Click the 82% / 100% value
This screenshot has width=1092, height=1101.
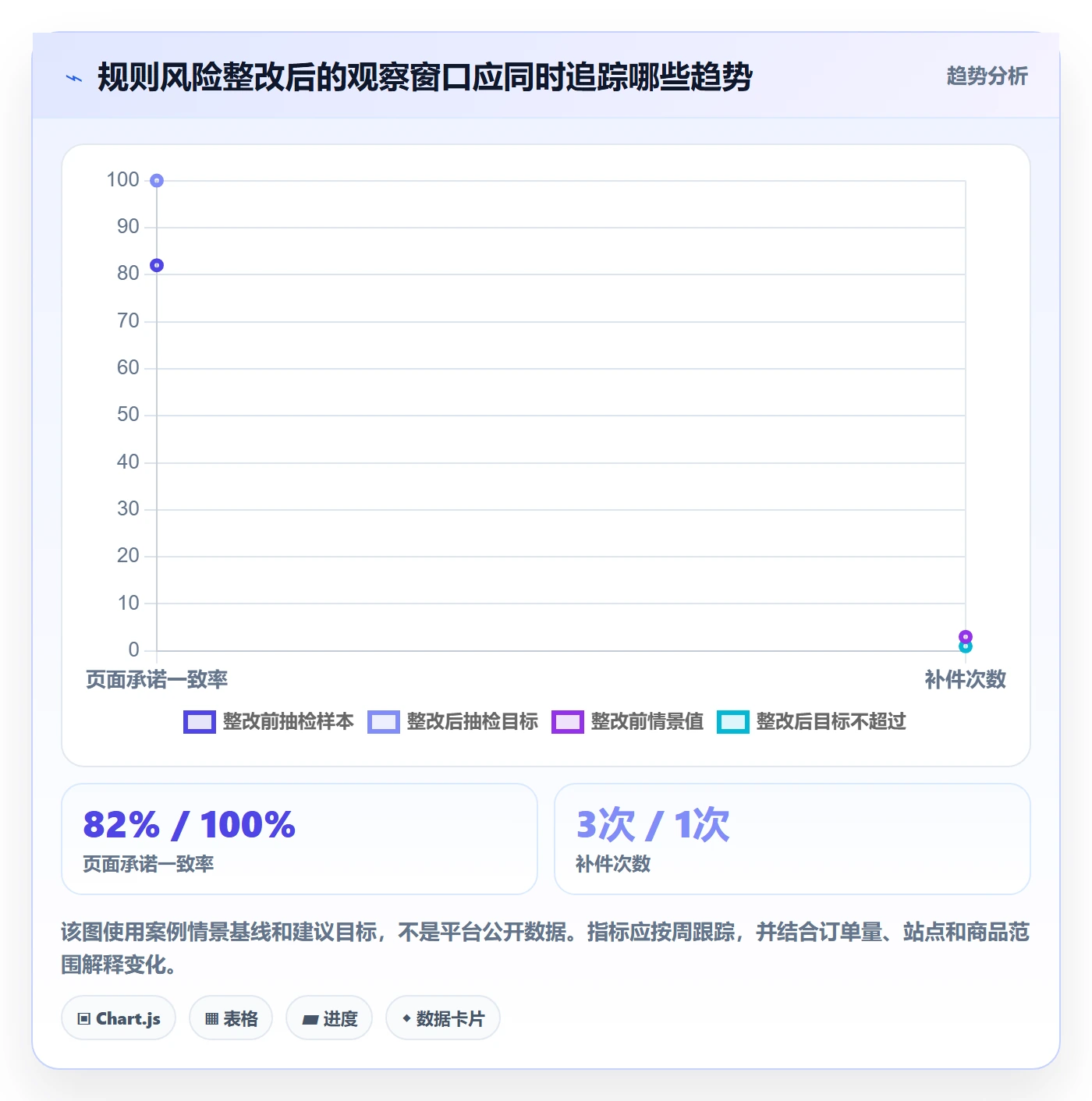click(190, 825)
